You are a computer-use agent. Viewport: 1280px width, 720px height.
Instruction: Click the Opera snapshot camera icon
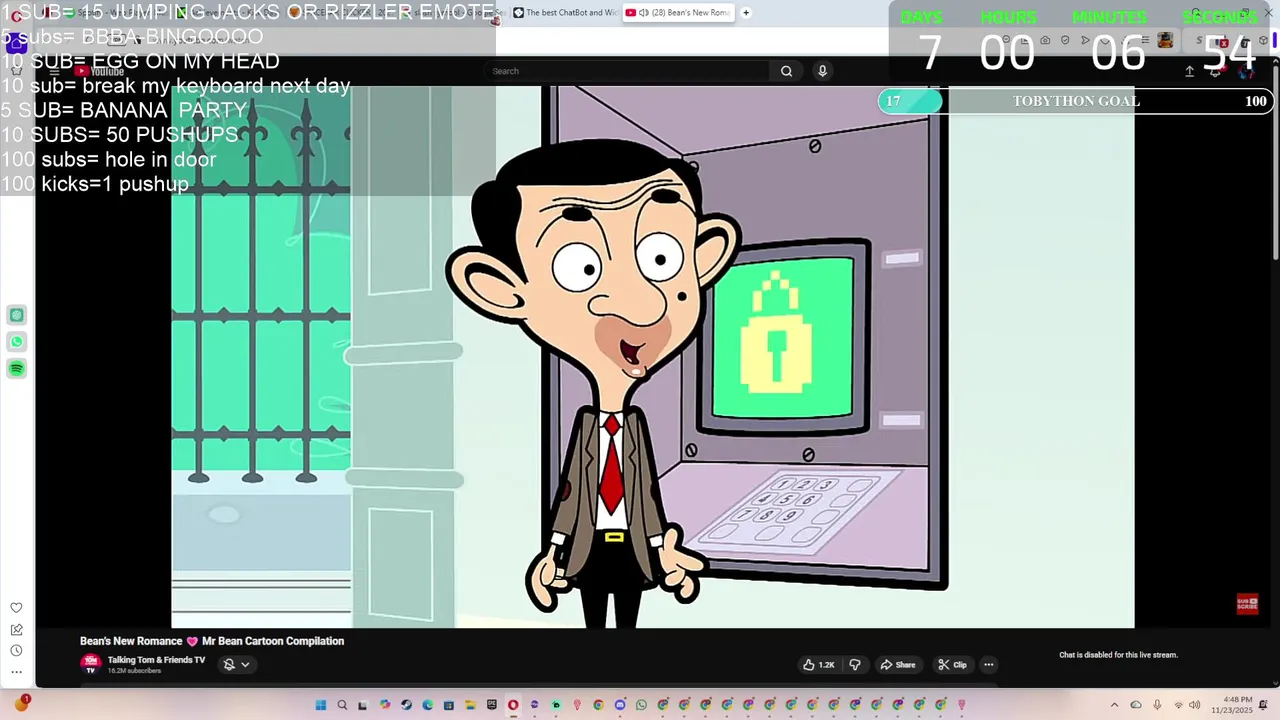point(1045,40)
